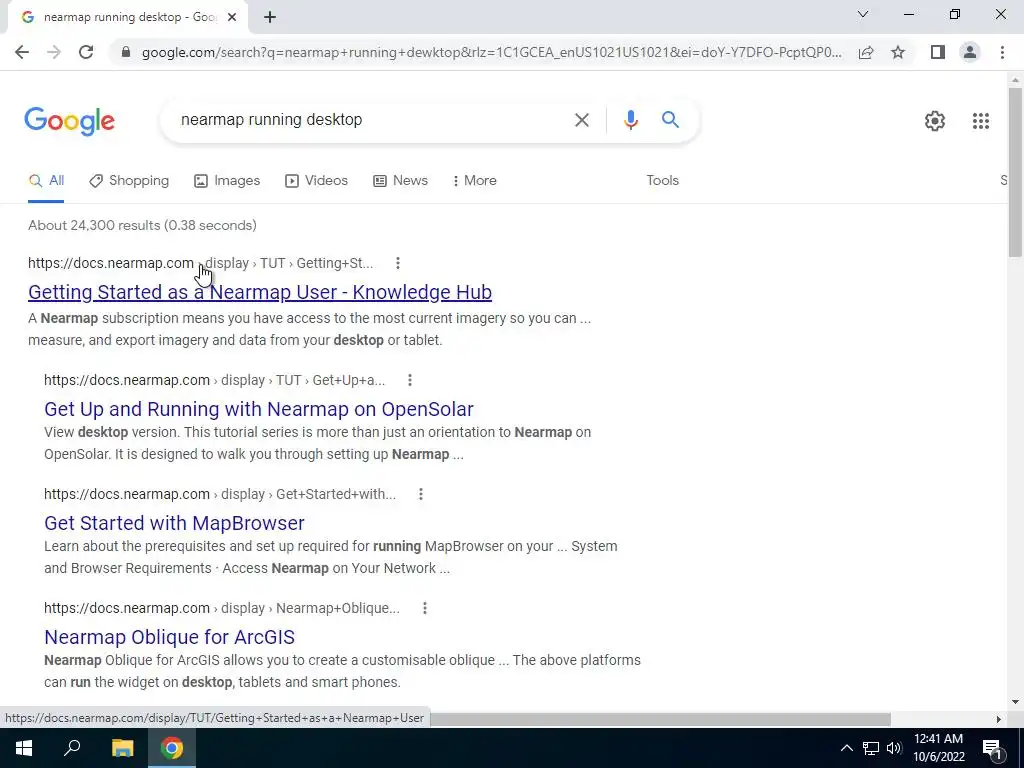Open options for Nearmap Oblique result
Viewport: 1024px width, 768px height.
(424, 608)
